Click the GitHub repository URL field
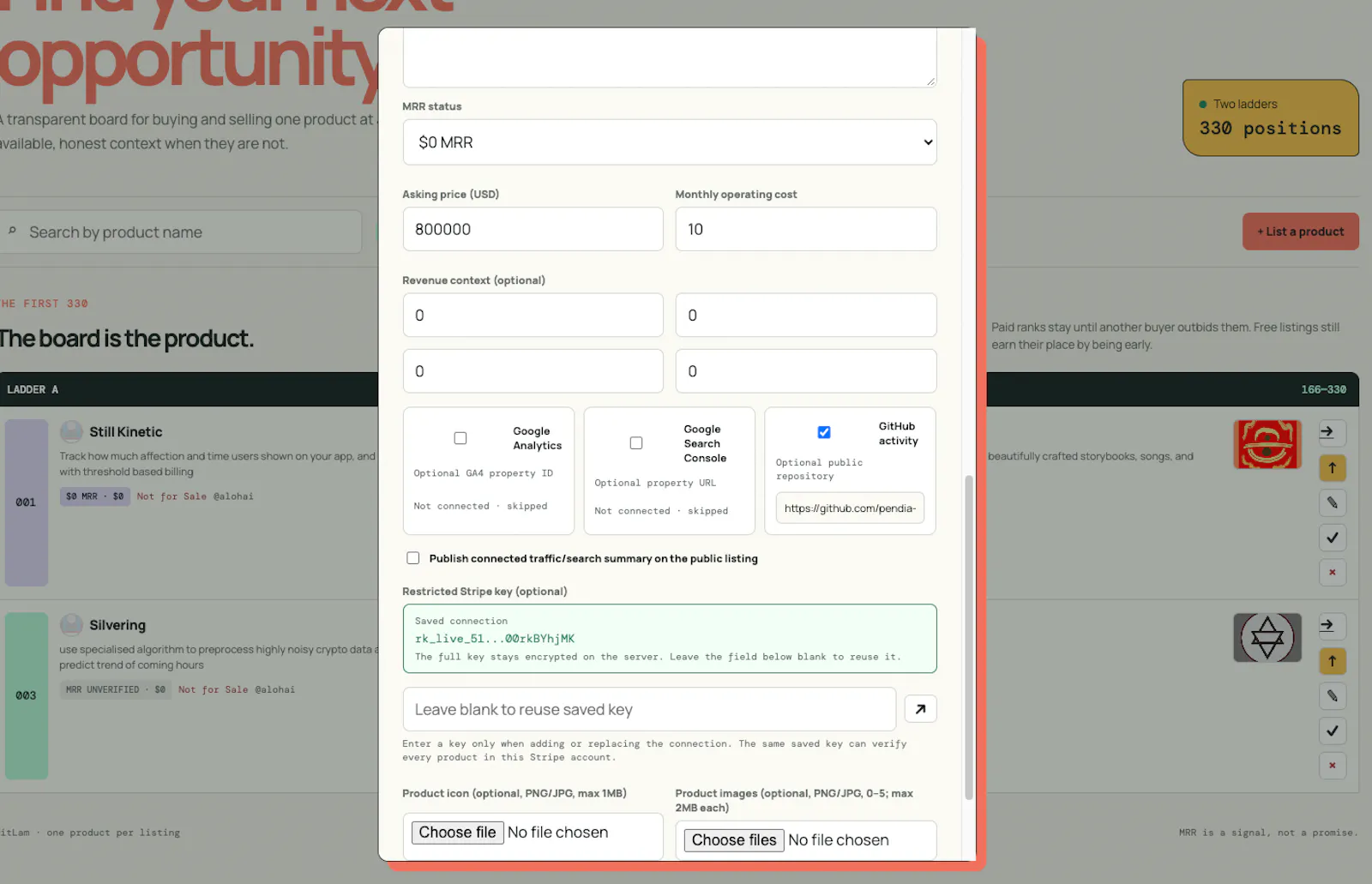 (850, 508)
